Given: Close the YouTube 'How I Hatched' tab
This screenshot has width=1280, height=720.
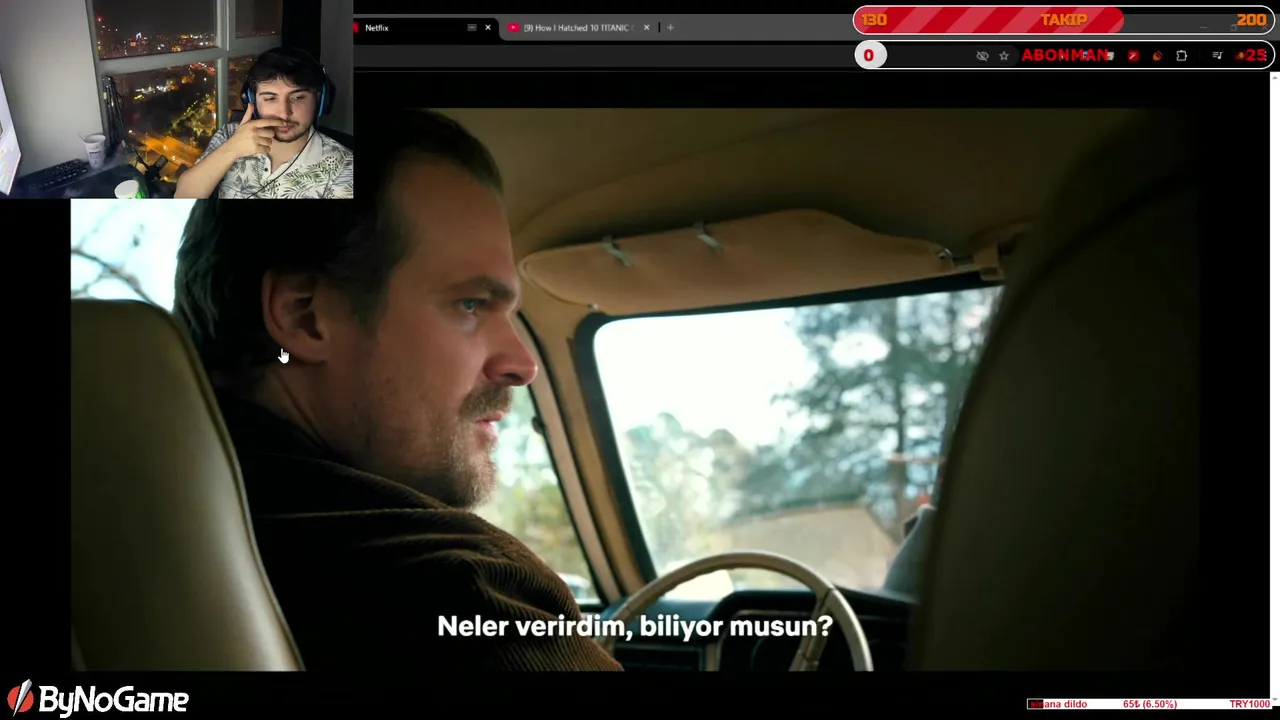Looking at the screenshot, I should 646,28.
